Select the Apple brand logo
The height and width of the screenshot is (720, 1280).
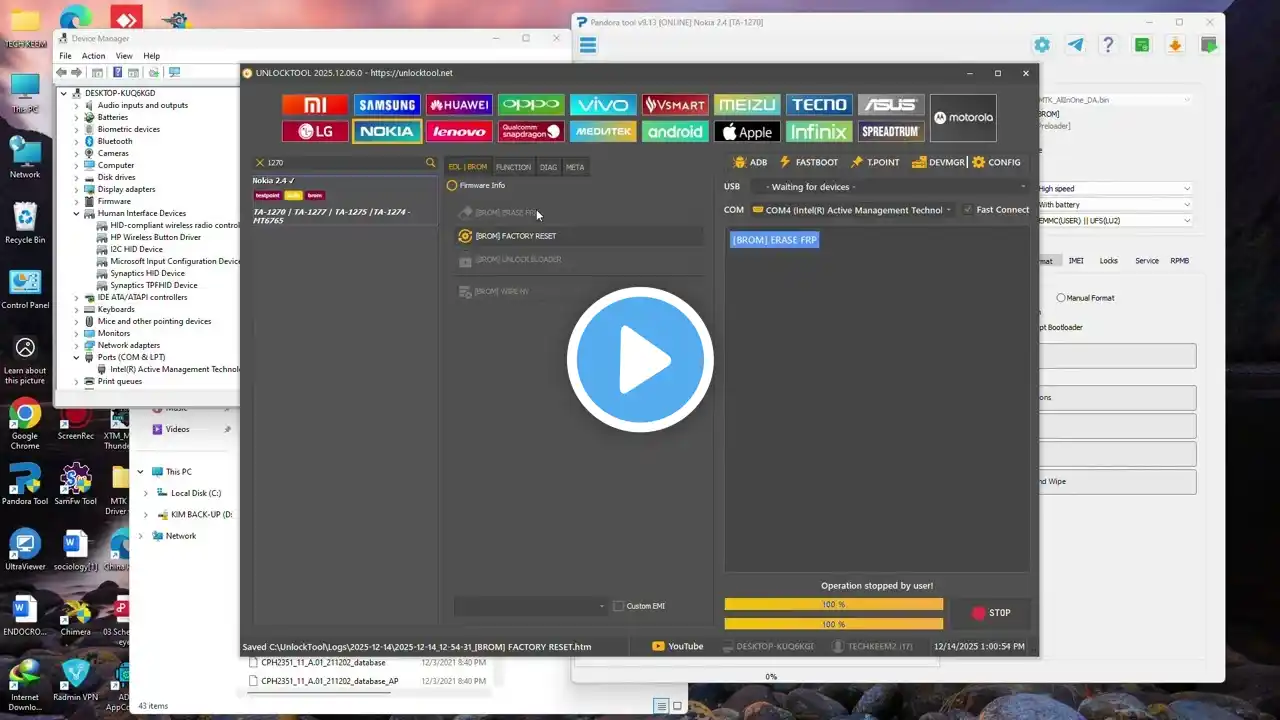pos(747,131)
